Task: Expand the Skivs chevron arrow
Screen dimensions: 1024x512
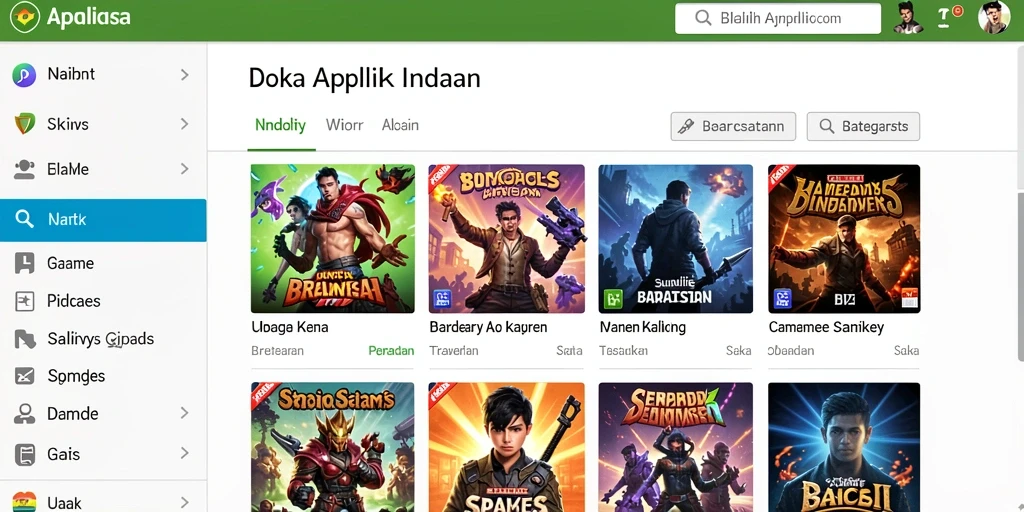Action: coord(184,123)
